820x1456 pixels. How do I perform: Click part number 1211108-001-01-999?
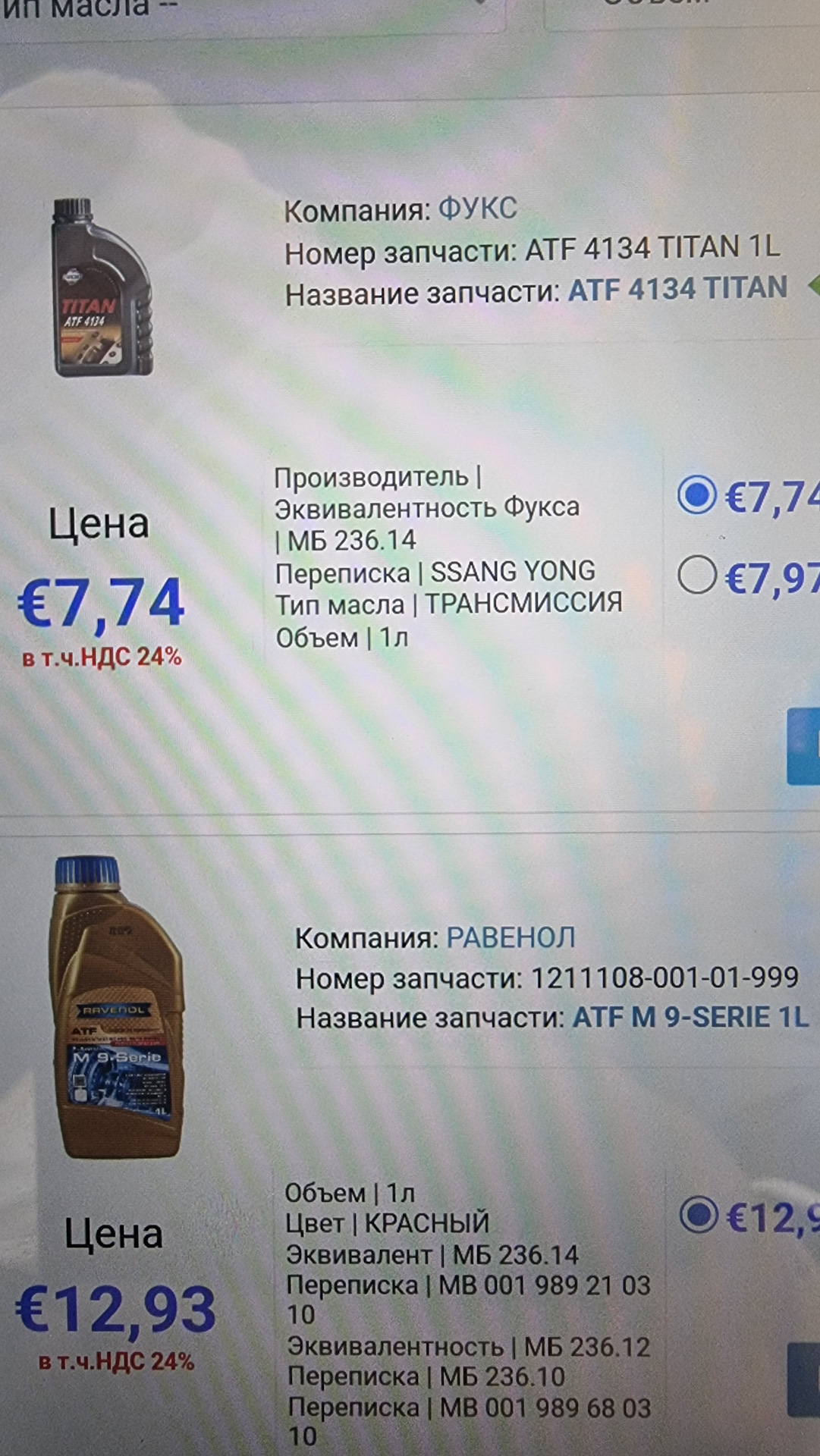tap(664, 977)
